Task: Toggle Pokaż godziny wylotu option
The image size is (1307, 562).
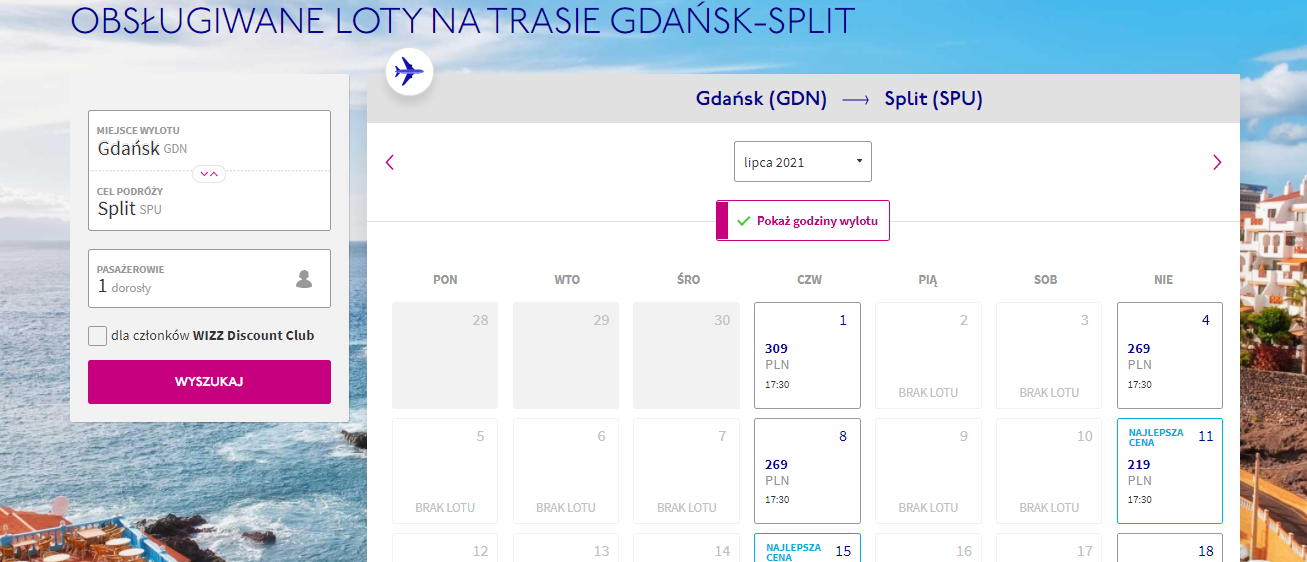Action: pos(803,221)
